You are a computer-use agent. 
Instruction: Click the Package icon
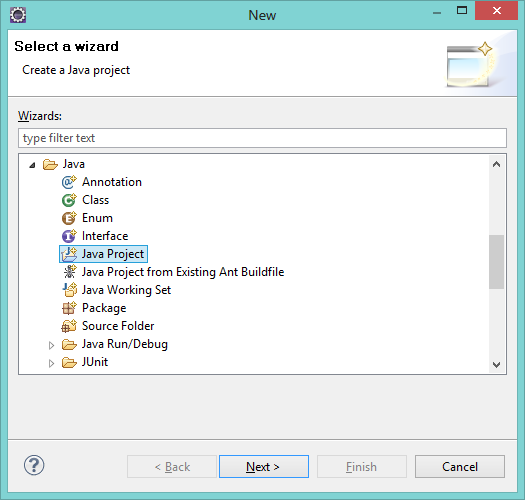pos(69,308)
